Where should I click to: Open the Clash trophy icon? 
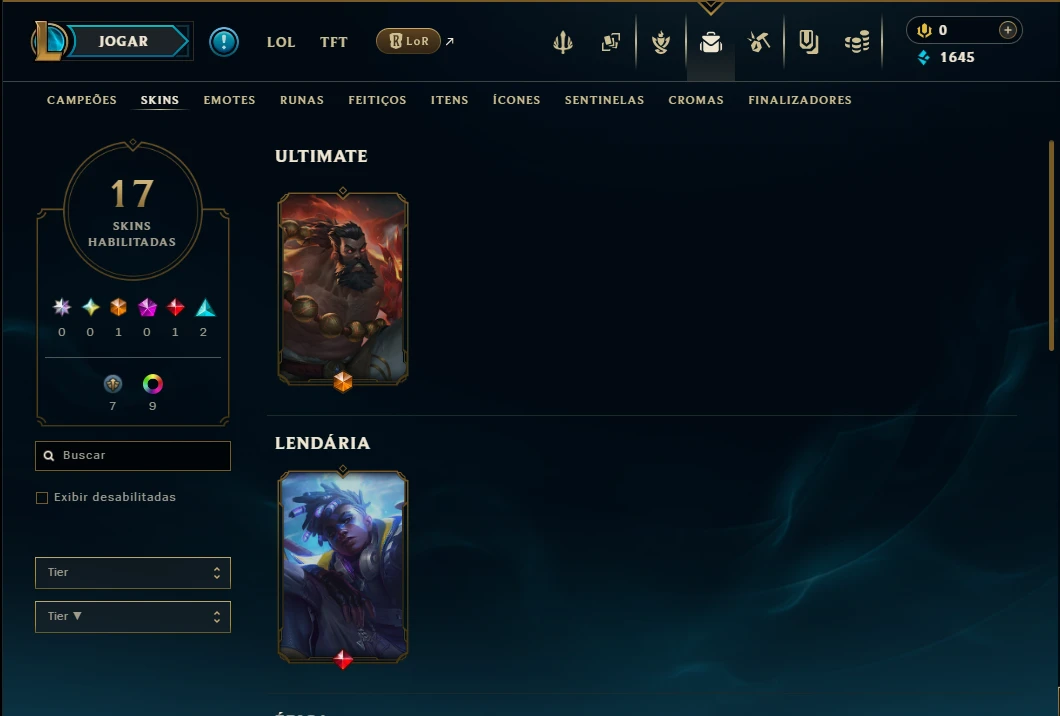(x=562, y=43)
